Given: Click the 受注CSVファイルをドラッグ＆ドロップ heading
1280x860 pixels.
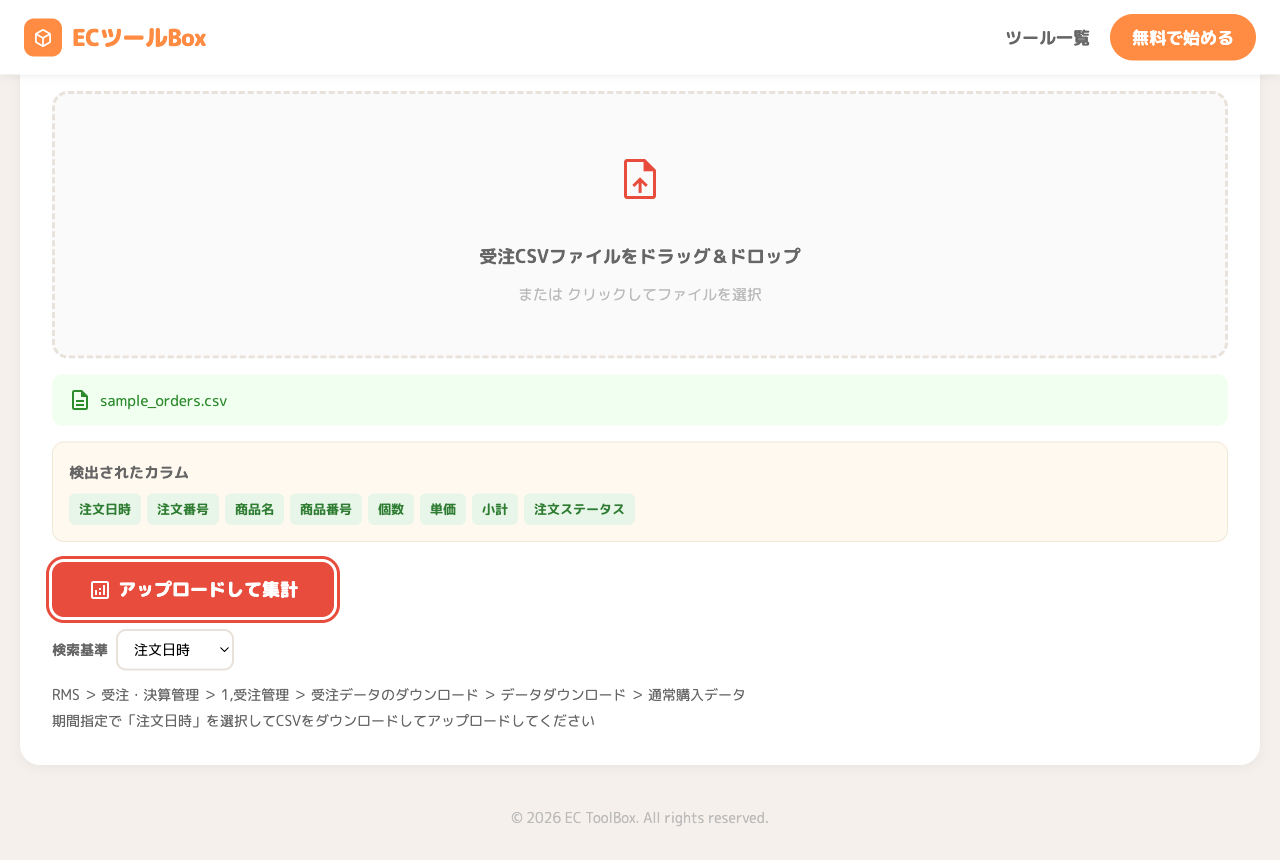Looking at the screenshot, I should click(x=640, y=256).
